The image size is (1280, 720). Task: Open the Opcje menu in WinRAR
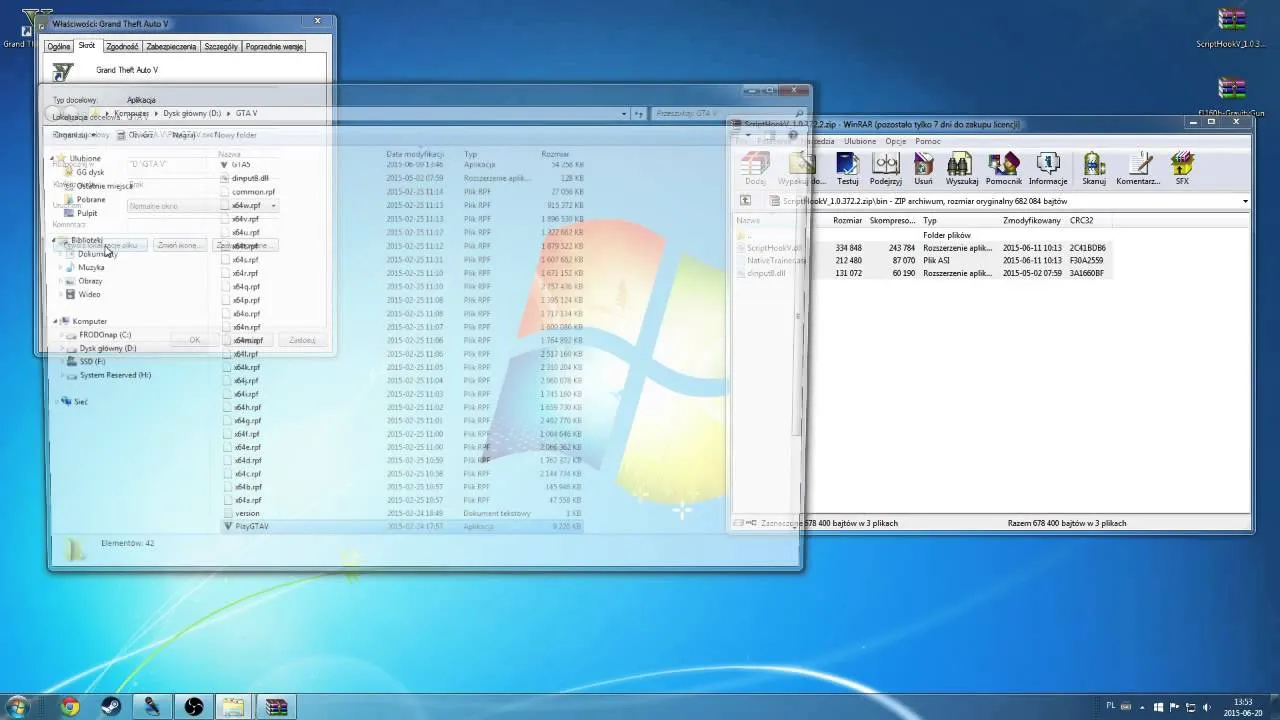(895, 141)
